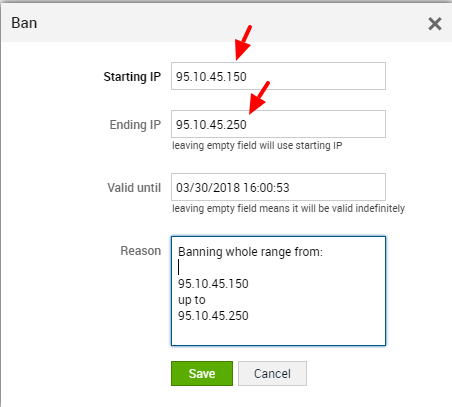Place cursor on 'up to' line in Reason
This screenshot has height=407, width=452.
[x=192, y=300]
